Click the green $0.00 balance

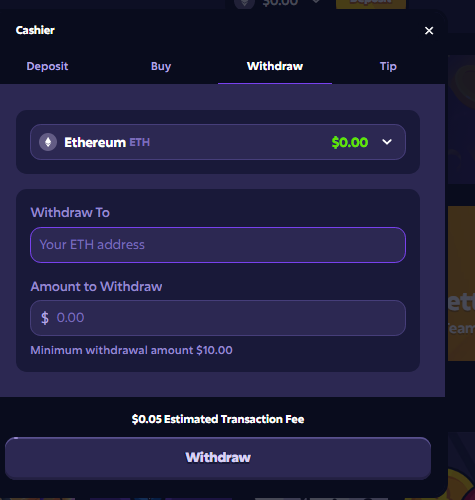point(350,142)
